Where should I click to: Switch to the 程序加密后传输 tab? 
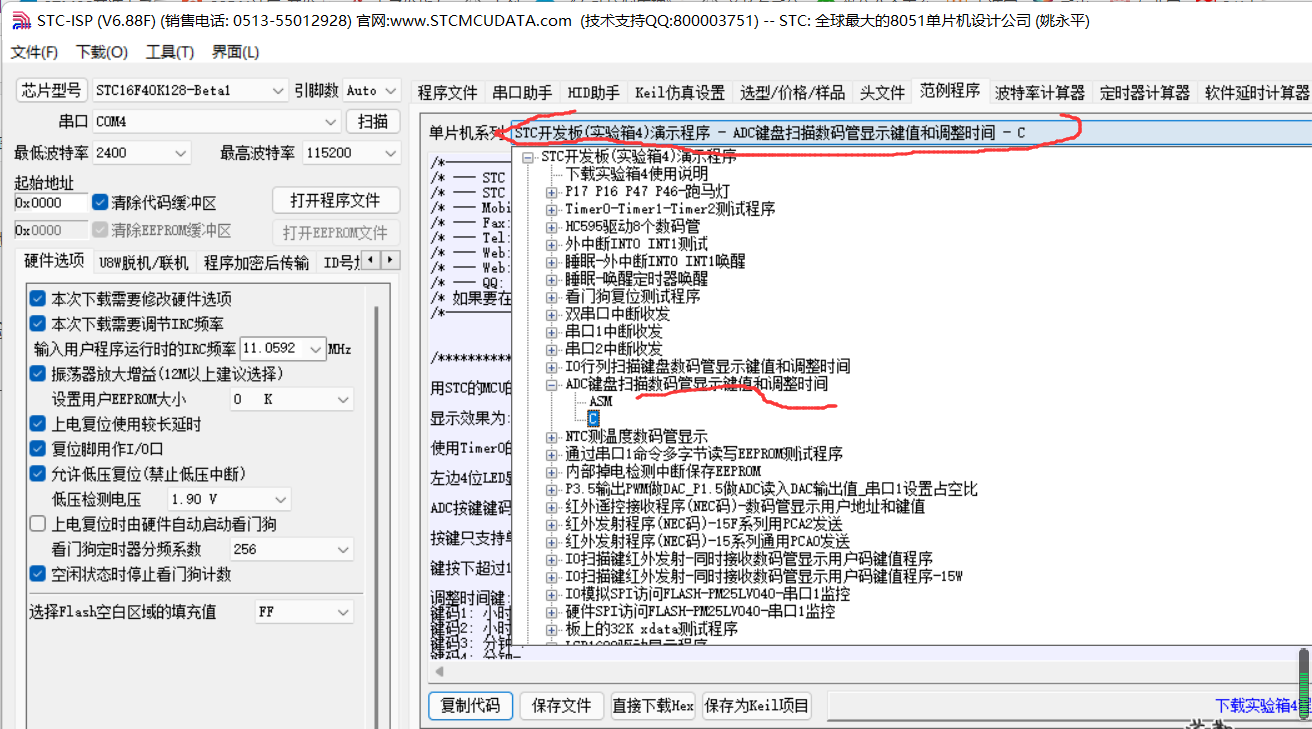pos(256,263)
